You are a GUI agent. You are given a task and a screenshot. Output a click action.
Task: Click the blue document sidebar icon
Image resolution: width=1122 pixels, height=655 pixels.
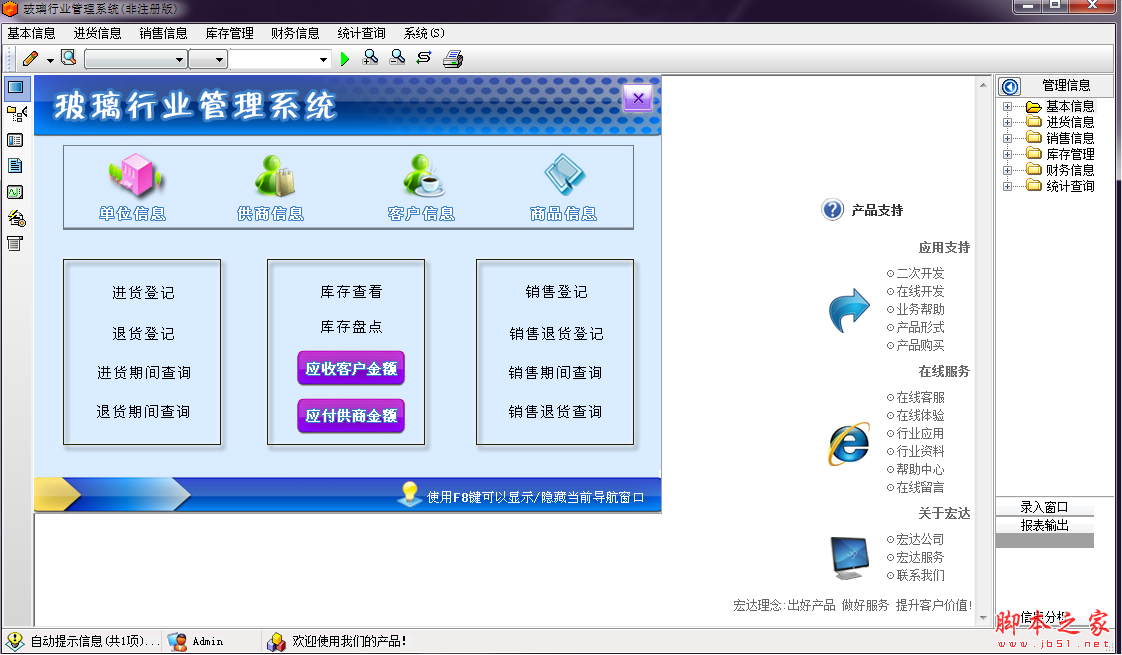click(15, 166)
